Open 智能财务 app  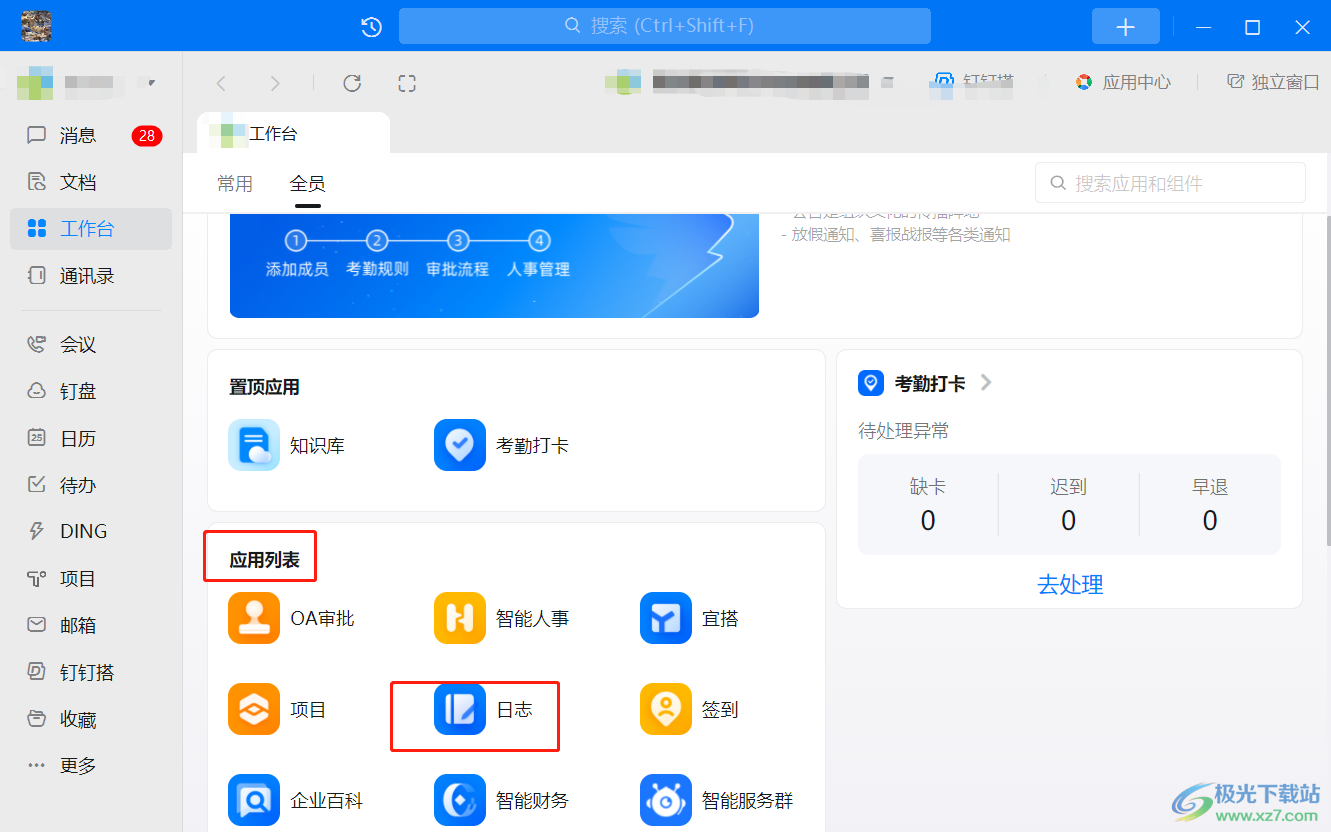[x=502, y=801]
